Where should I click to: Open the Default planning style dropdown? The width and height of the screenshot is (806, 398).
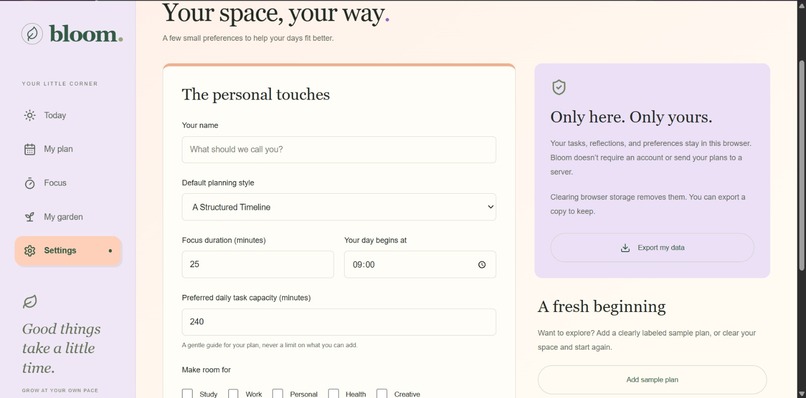[x=339, y=207]
